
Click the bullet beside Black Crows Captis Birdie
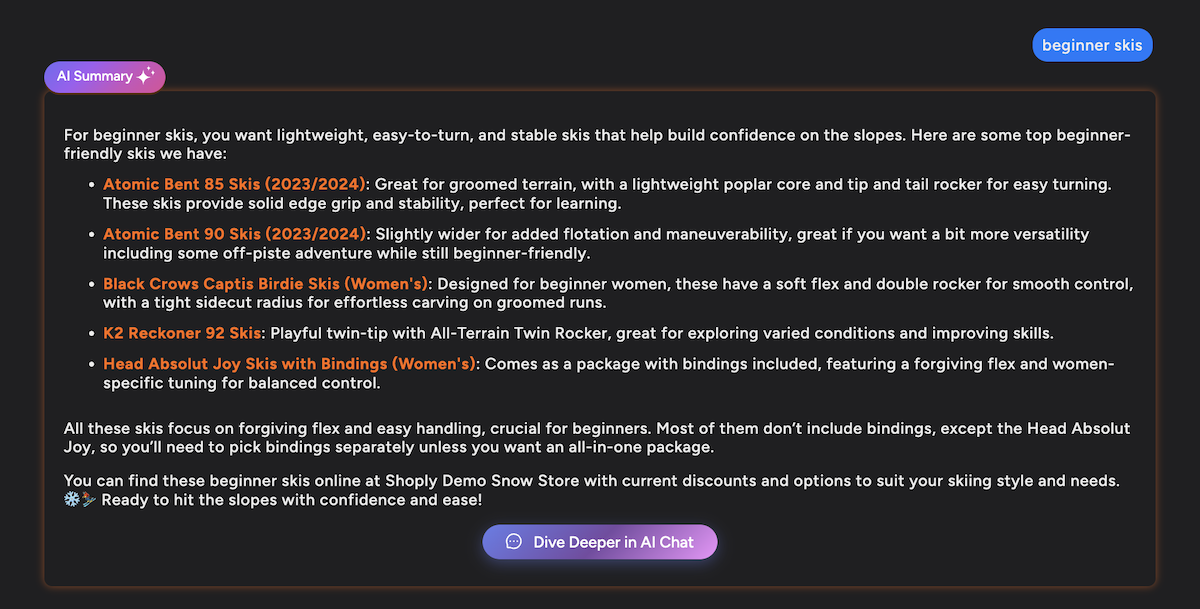tap(92, 283)
